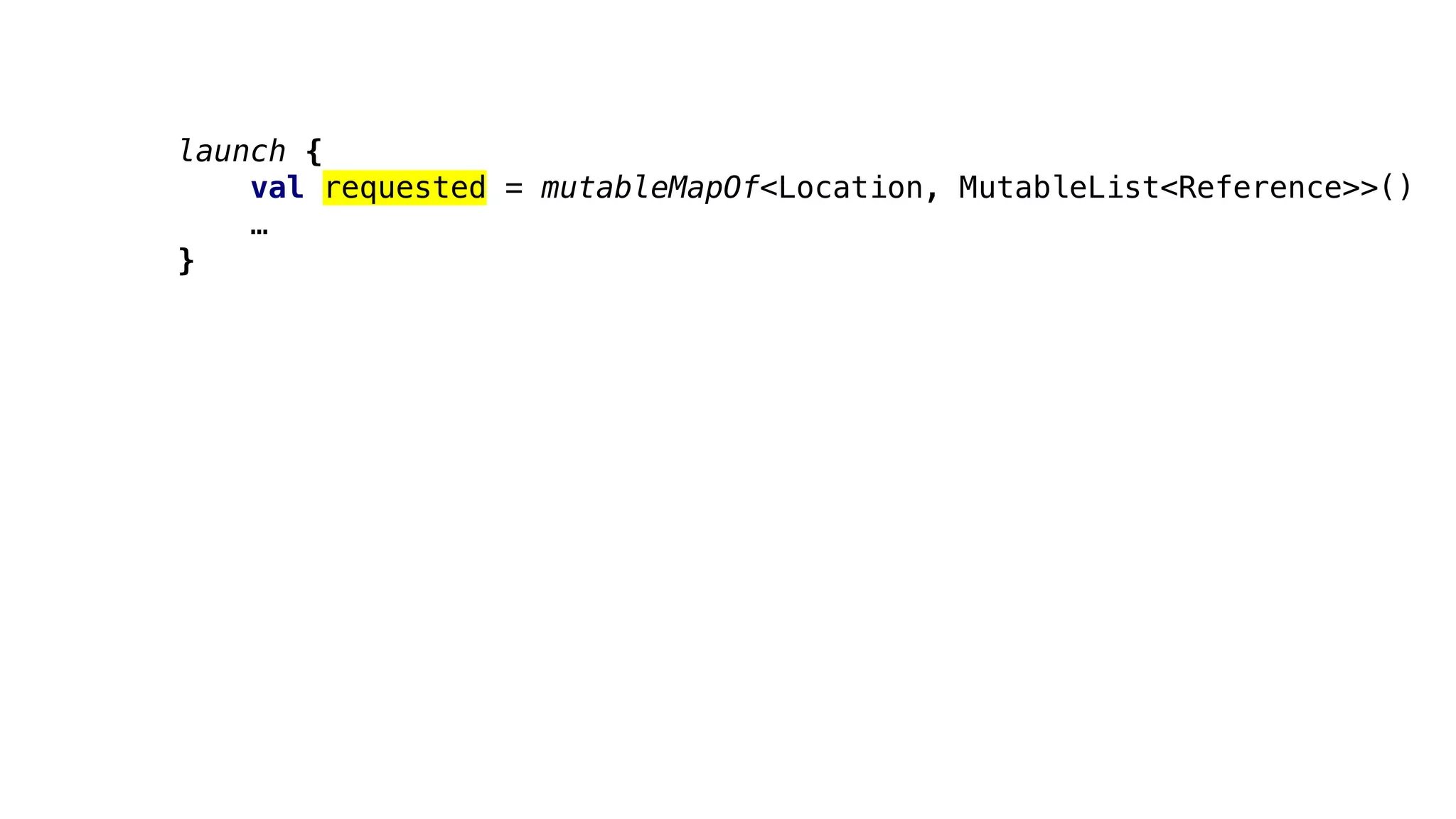Click the closing curly brace
Image resolution: width=1456 pixels, height=819 pixels.
pyautogui.click(x=186, y=261)
